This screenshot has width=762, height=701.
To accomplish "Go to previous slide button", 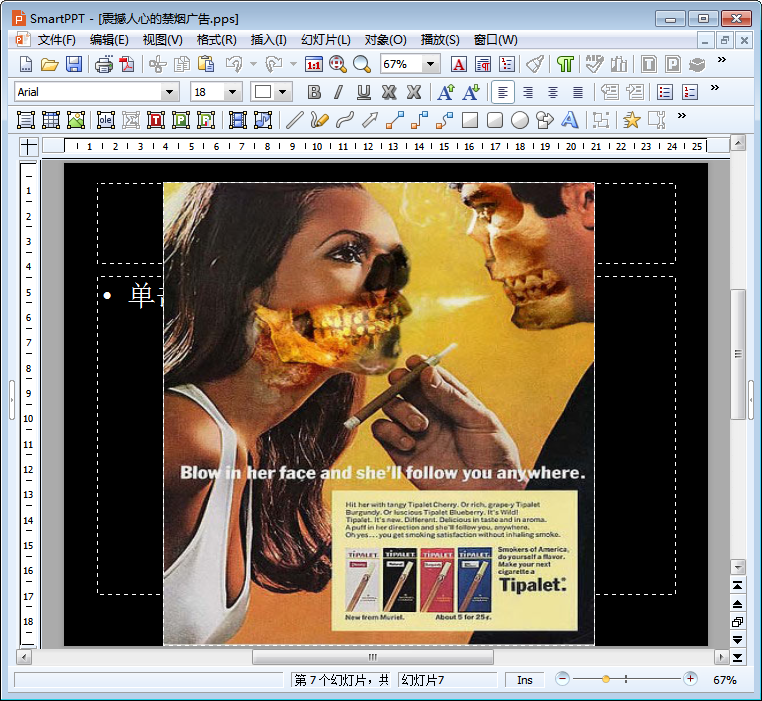I will click(738, 604).
